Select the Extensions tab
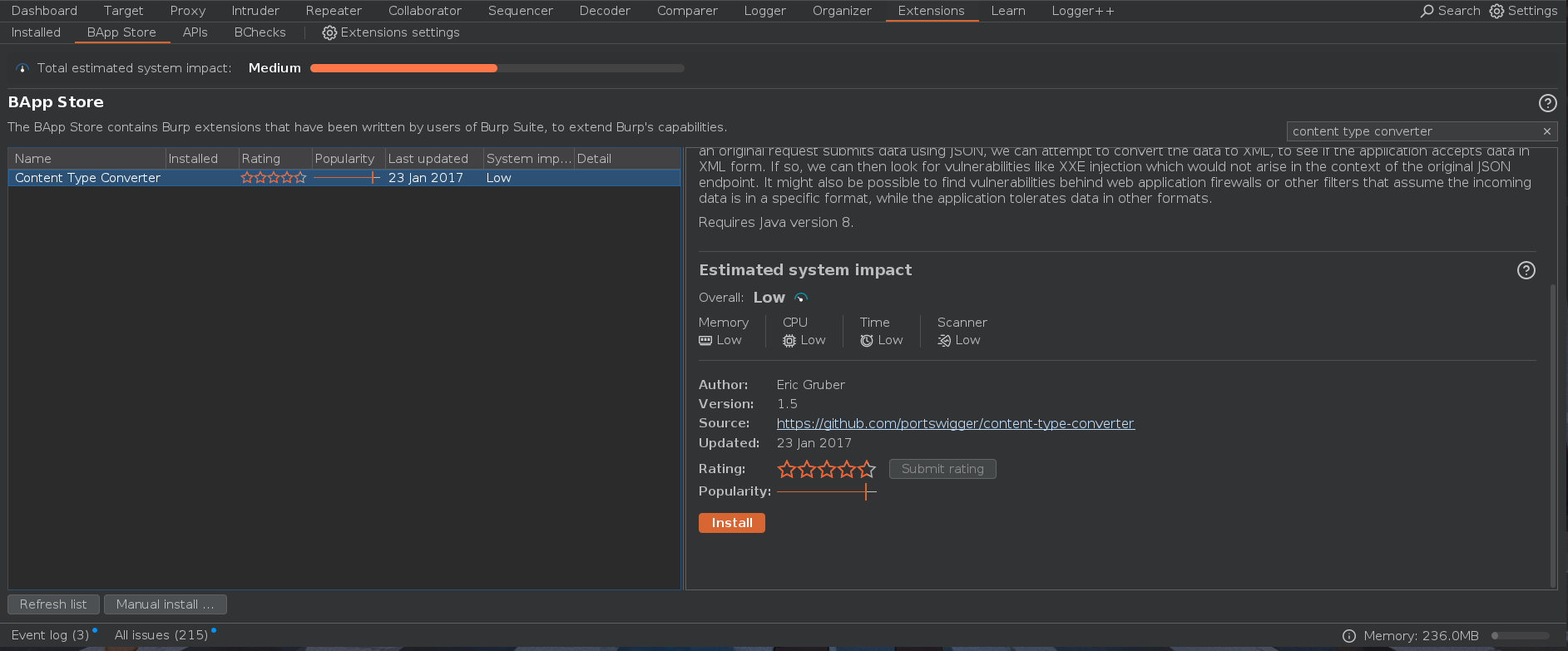This screenshot has height=651, width=1568. pyautogui.click(x=932, y=11)
